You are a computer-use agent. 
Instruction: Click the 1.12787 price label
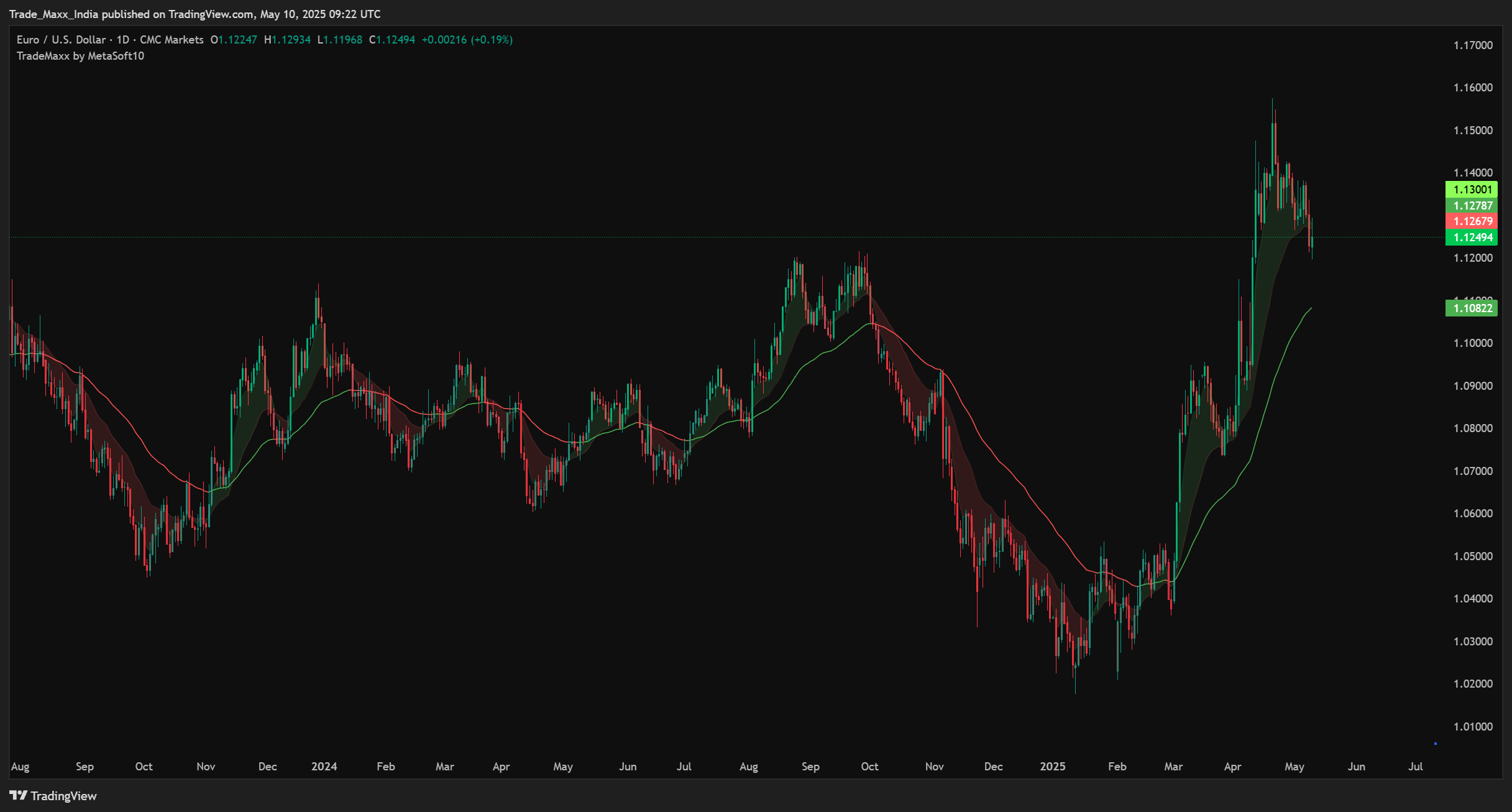[1473, 205]
